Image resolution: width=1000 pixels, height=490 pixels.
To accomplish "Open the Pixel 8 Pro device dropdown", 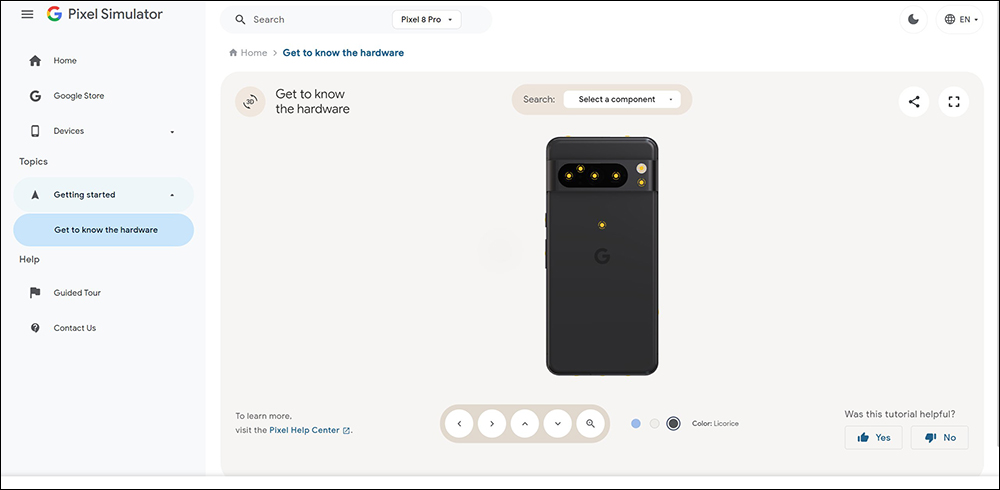I will 427,20.
